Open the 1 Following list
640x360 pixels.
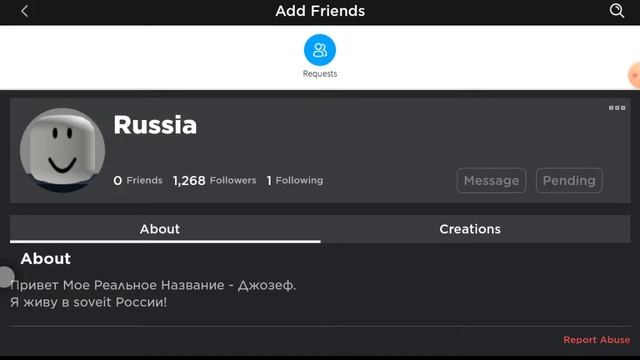[x=295, y=180]
